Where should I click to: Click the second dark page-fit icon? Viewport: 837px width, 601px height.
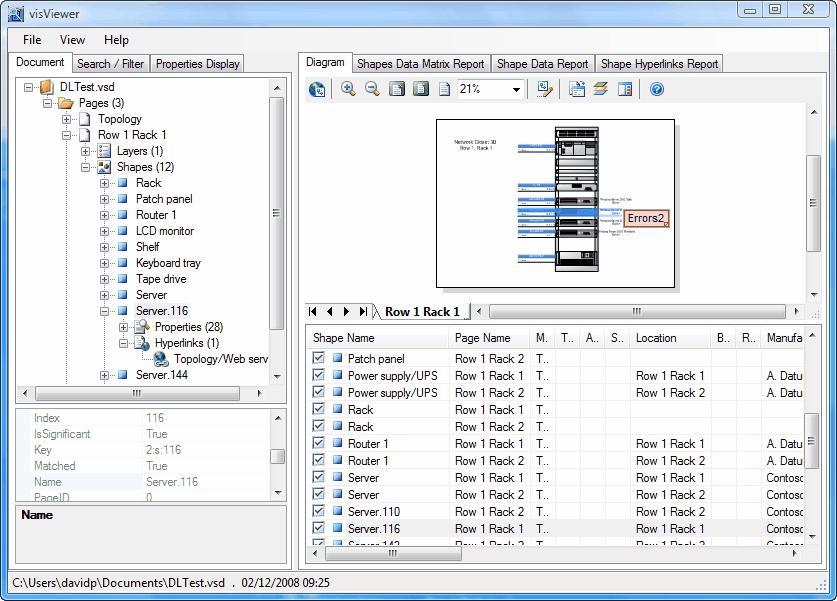(x=421, y=89)
